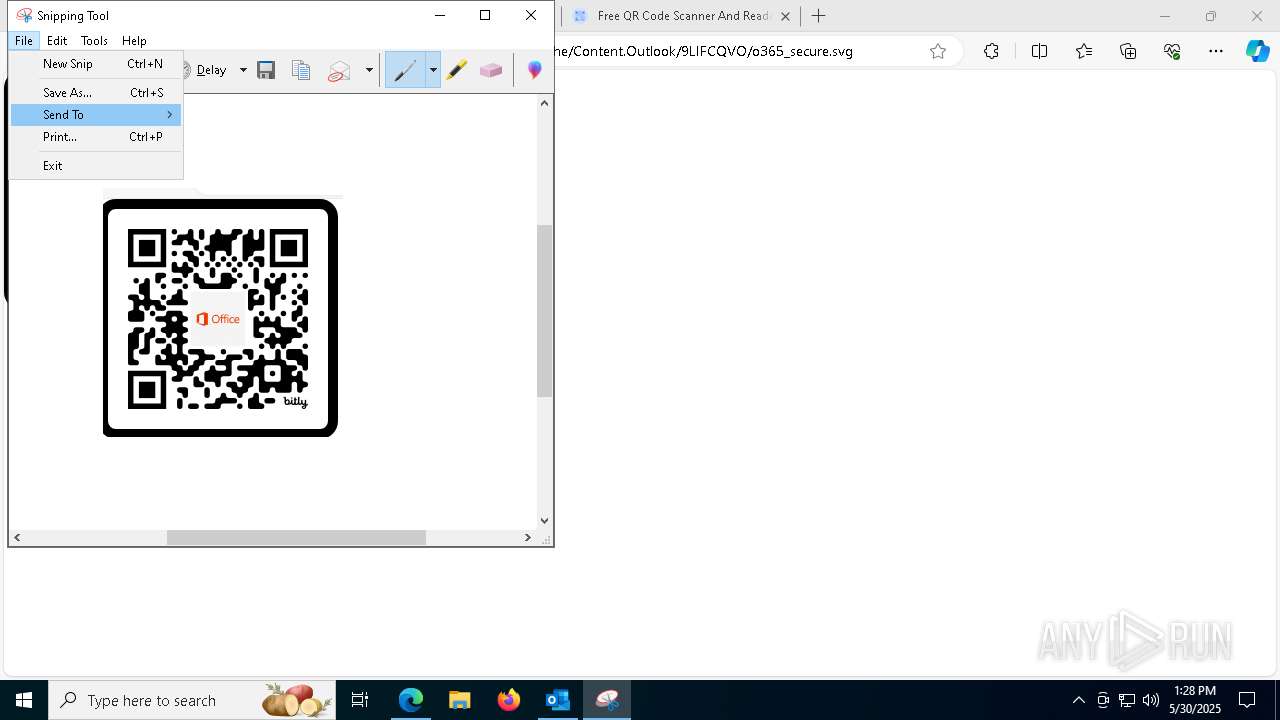Open the Edge Collections icon
This screenshot has height=720, width=1280.
(1128, 51)
